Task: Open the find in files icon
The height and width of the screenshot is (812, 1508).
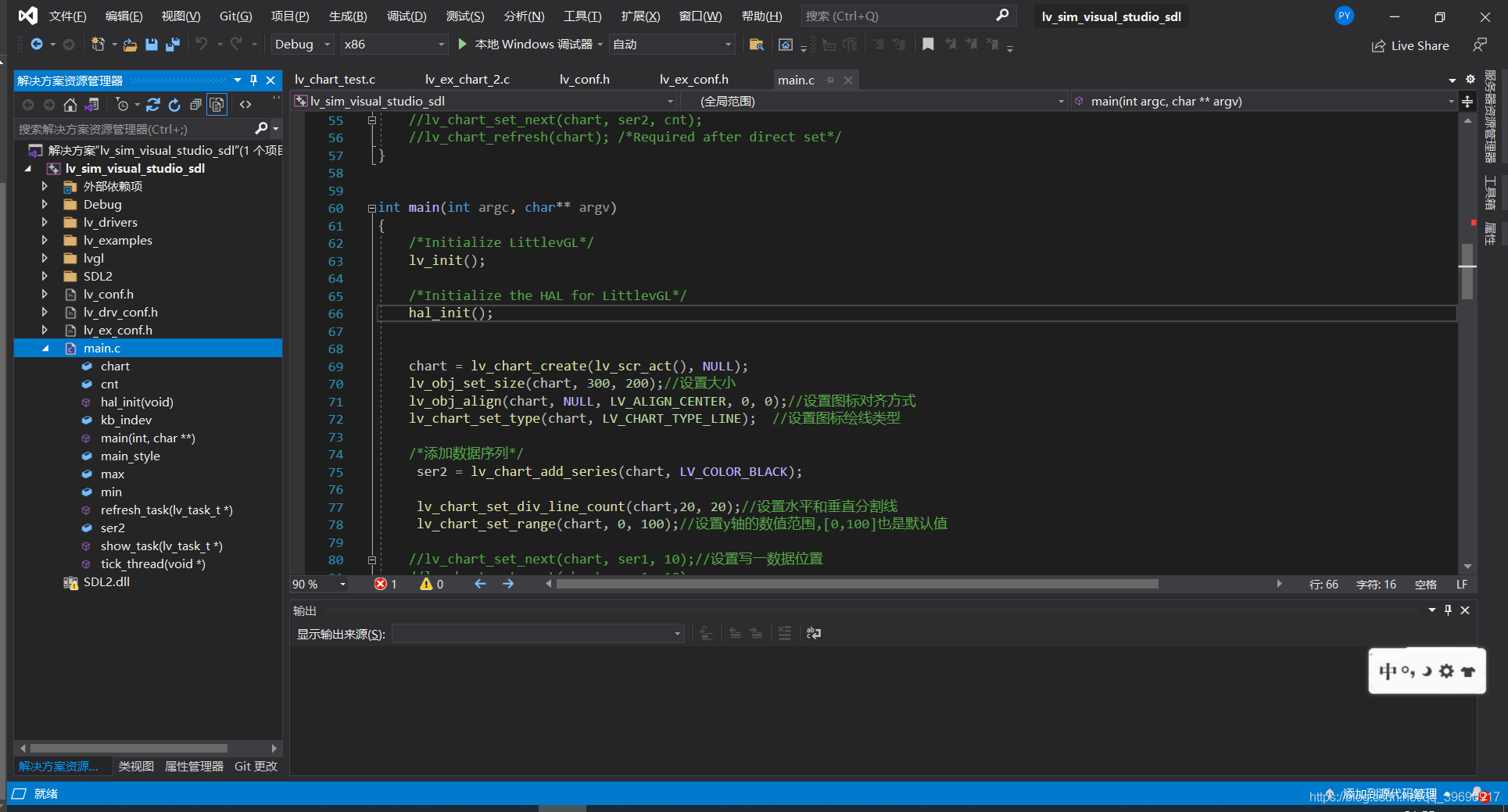Action: (x=756, y=45)
